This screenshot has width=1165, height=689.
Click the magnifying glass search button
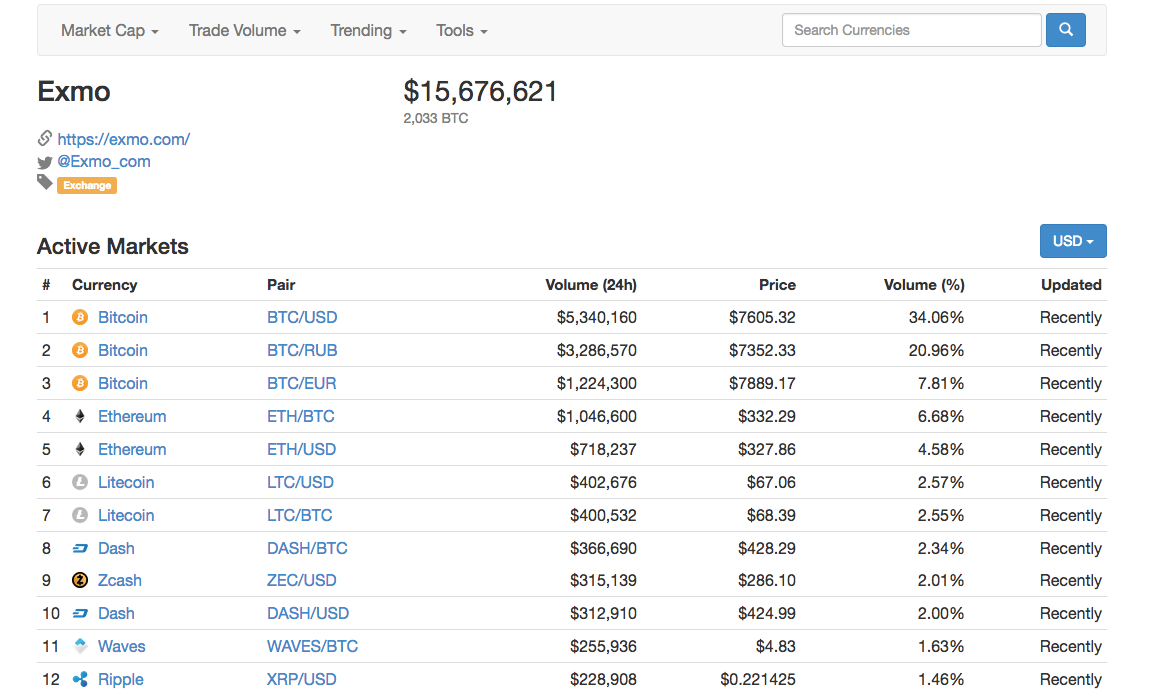[x=1065, y=30]
